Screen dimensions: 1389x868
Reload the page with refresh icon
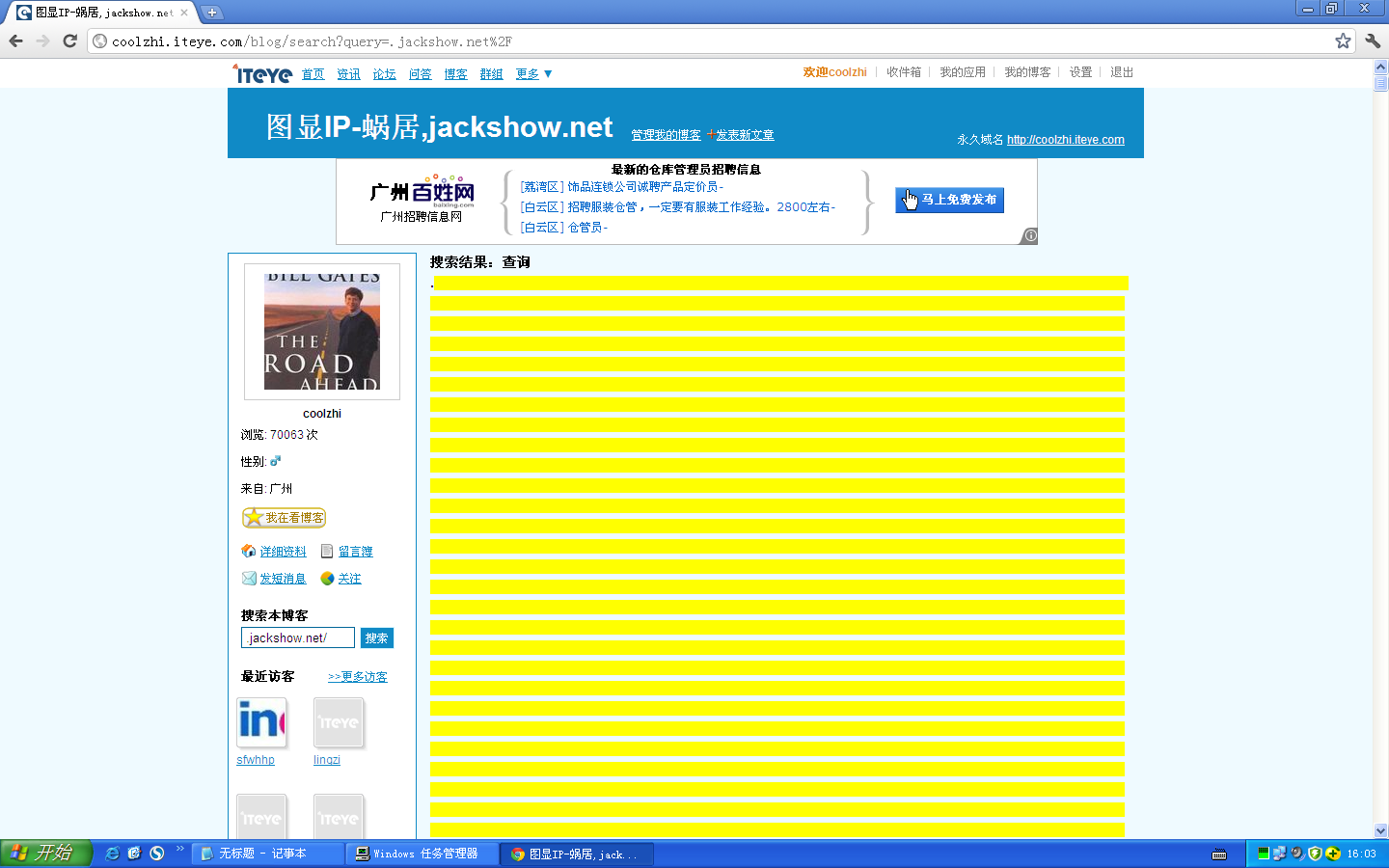[x=69, y=41]
